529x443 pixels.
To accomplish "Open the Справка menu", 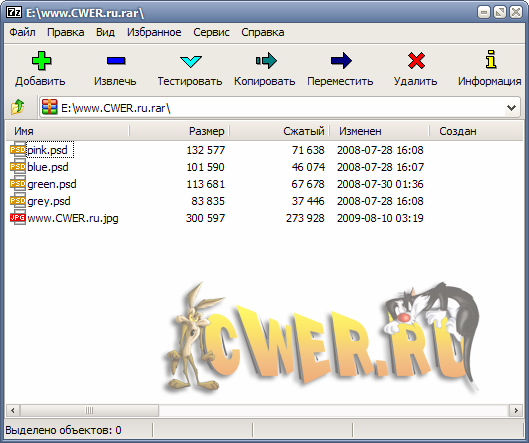I will click(263, 32).
